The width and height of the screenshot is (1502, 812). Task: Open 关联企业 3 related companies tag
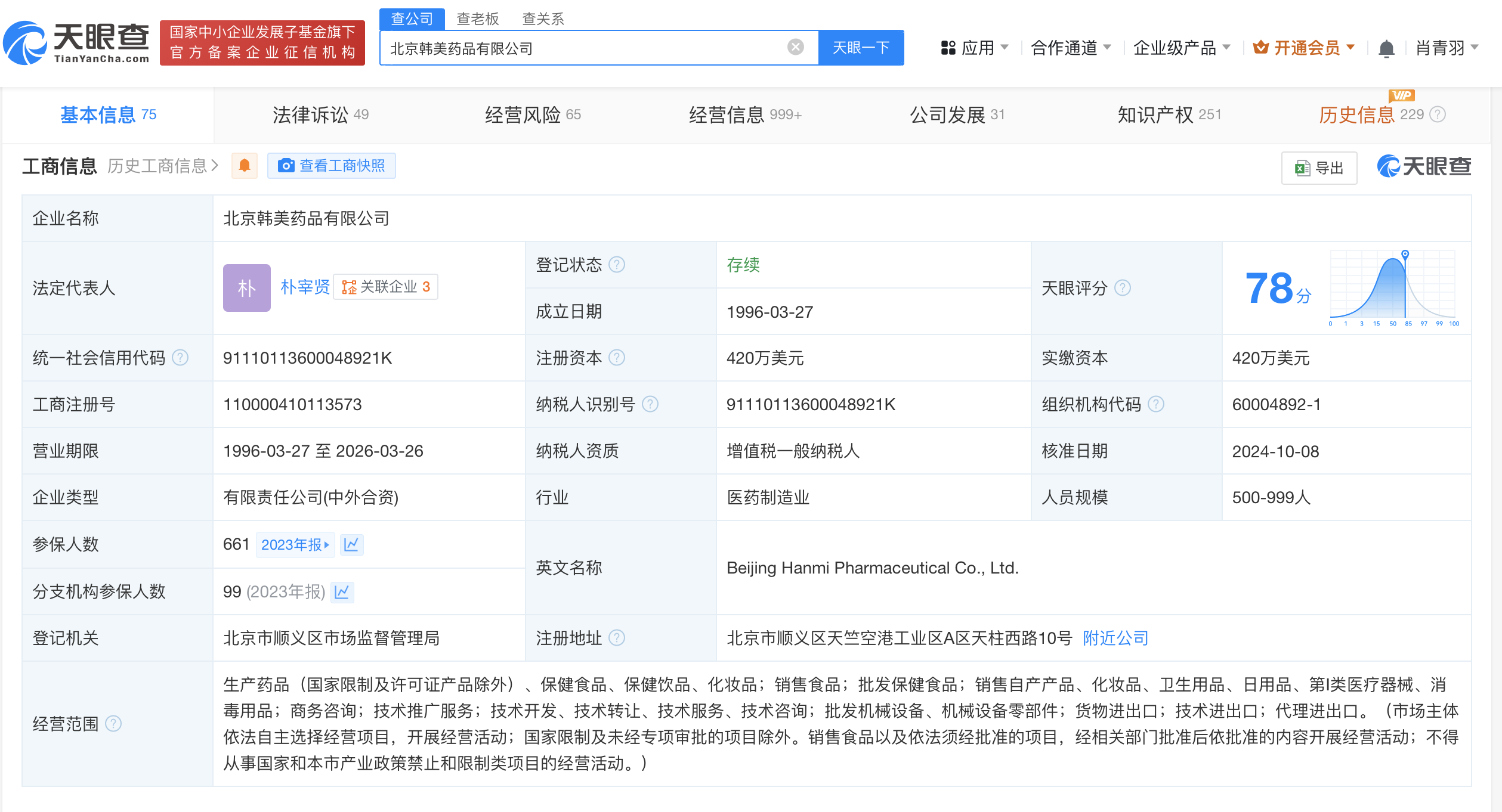coord(385,287)
